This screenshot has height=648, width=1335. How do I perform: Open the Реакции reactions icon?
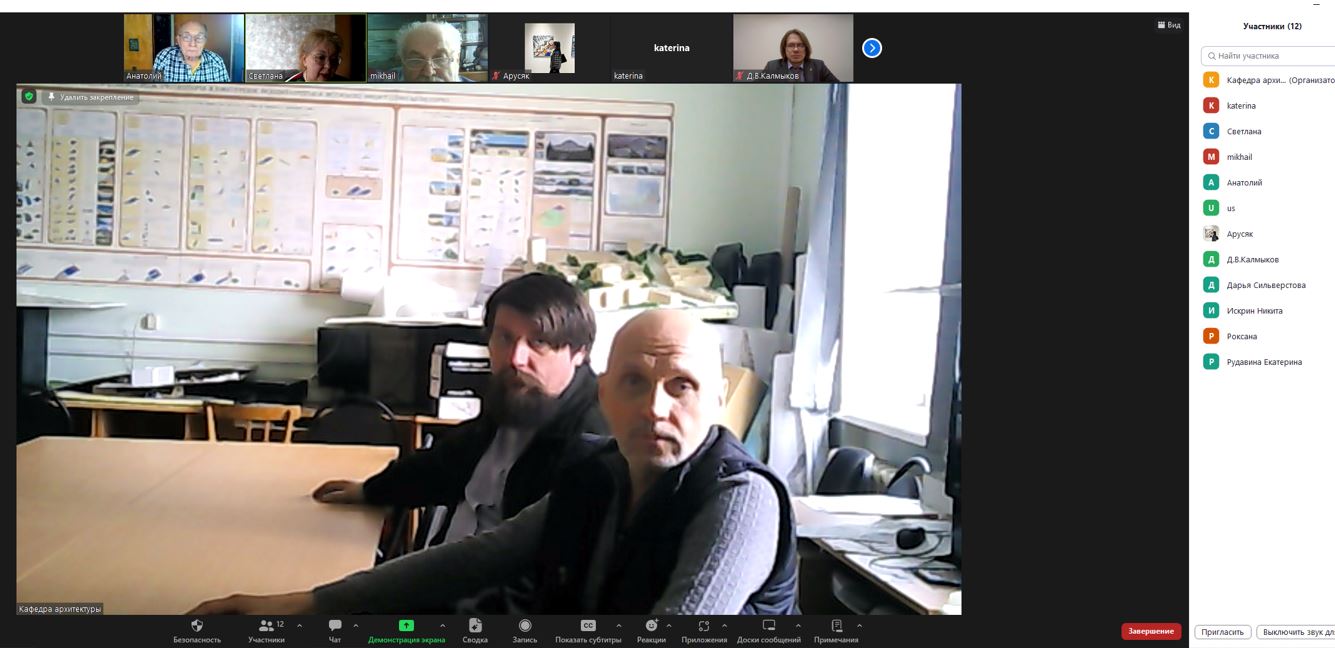coord(651,626)
